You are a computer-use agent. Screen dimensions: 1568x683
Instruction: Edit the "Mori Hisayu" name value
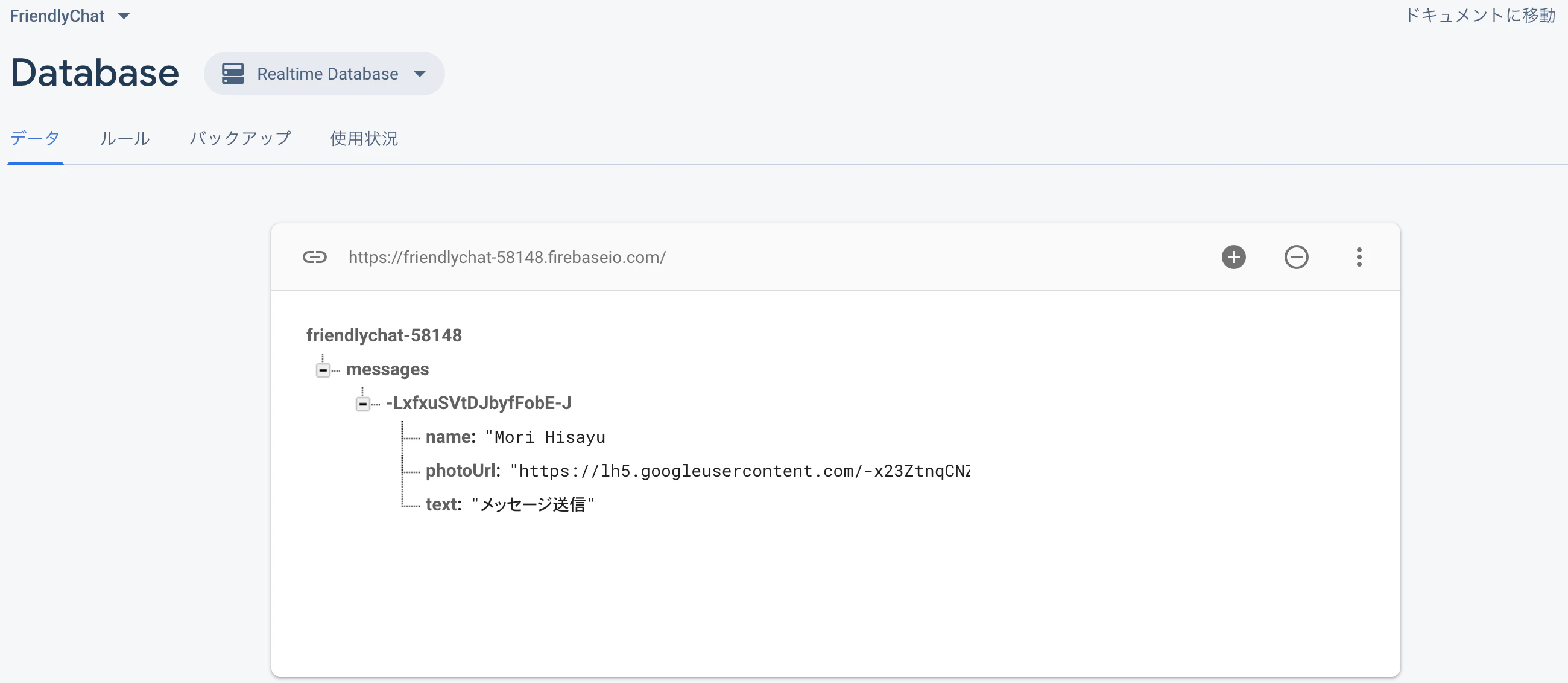pyautogui.click(x=545, y=437)
